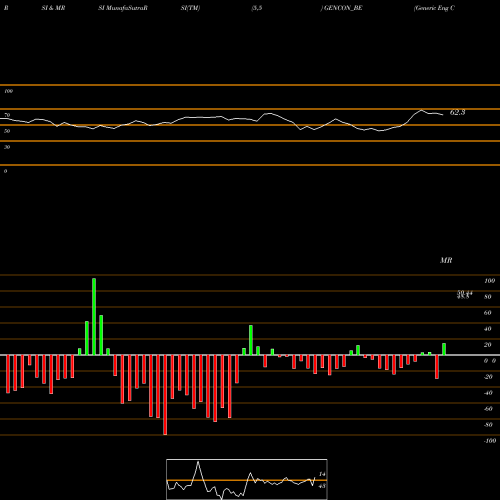The width and height of the screenshot is (500, 500).
Task: Click the tallest green MR histogram bar
Action: (x=94, y=317)
